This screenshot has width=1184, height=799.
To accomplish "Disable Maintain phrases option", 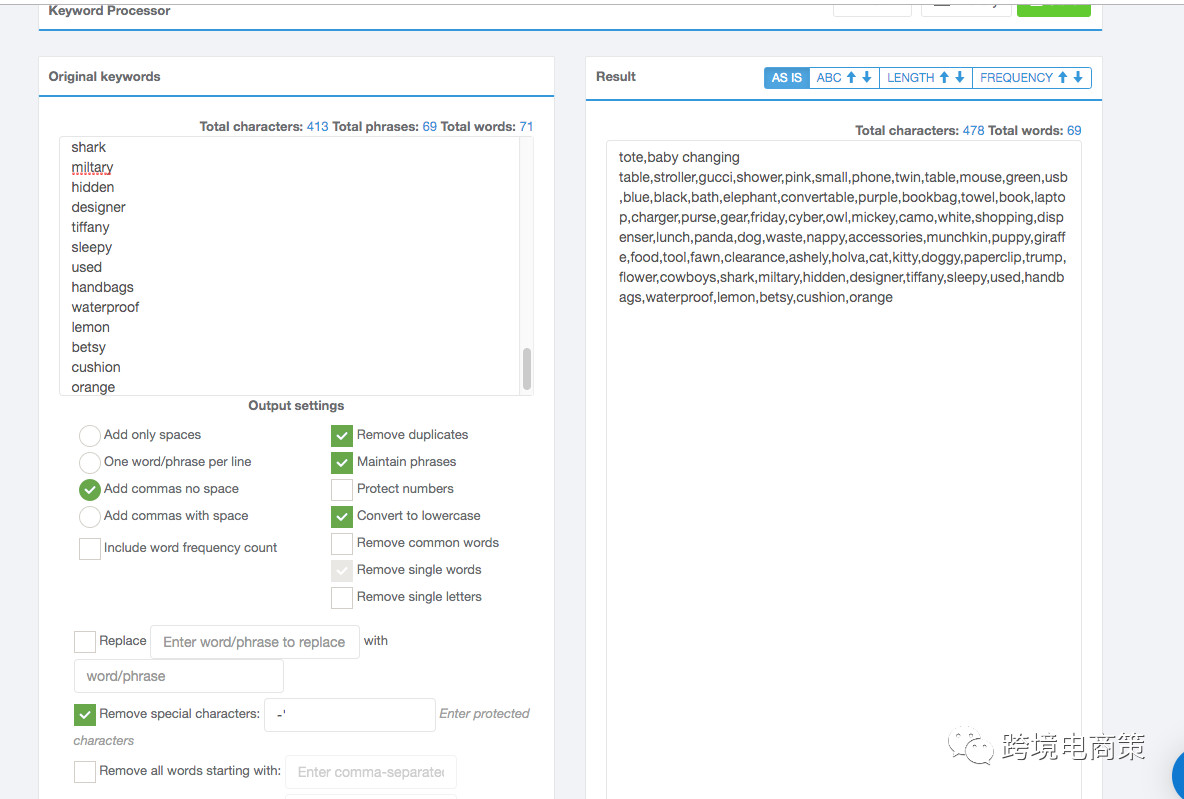I will pos(342,462).
